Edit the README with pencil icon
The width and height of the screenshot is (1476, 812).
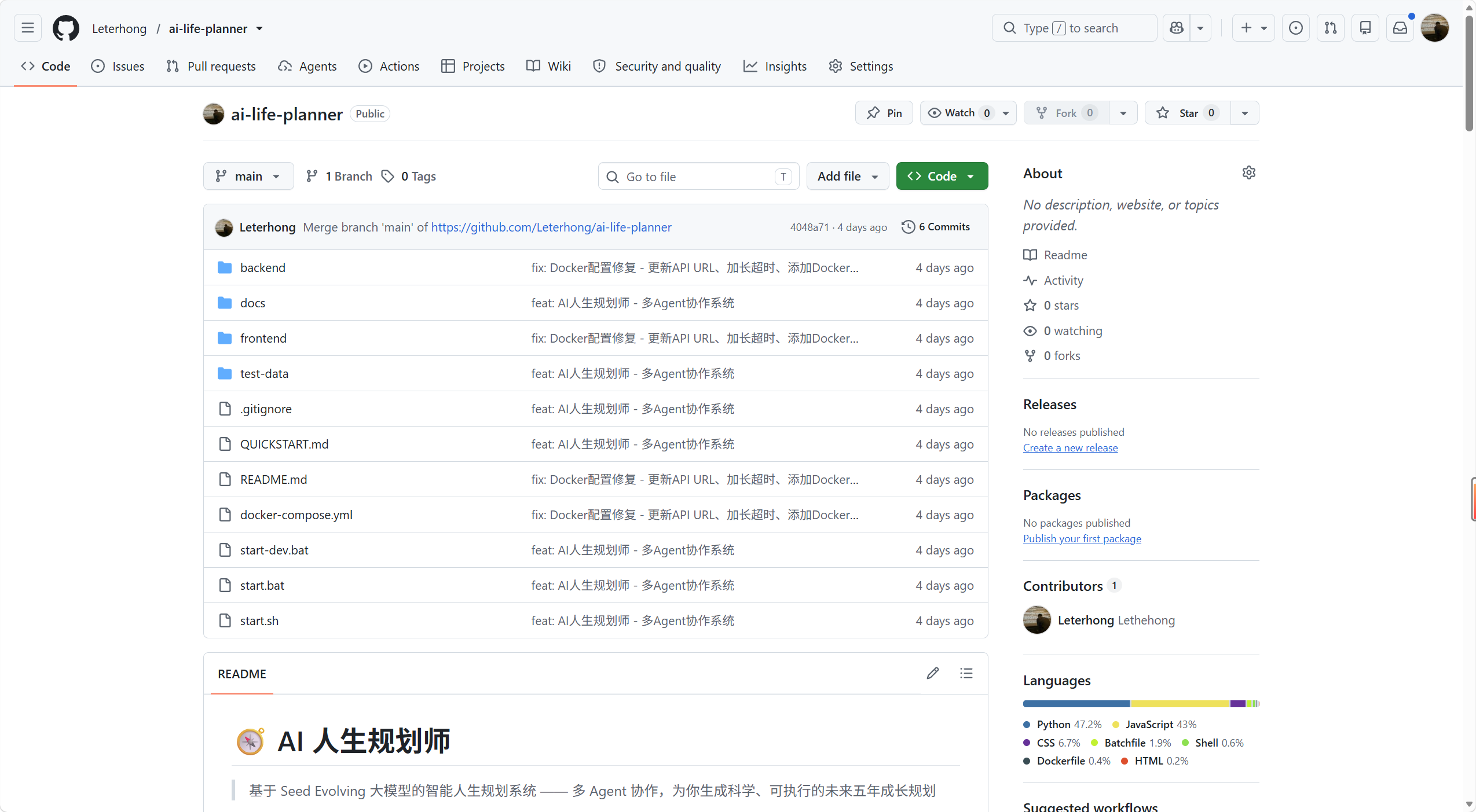tap(932, 673)
